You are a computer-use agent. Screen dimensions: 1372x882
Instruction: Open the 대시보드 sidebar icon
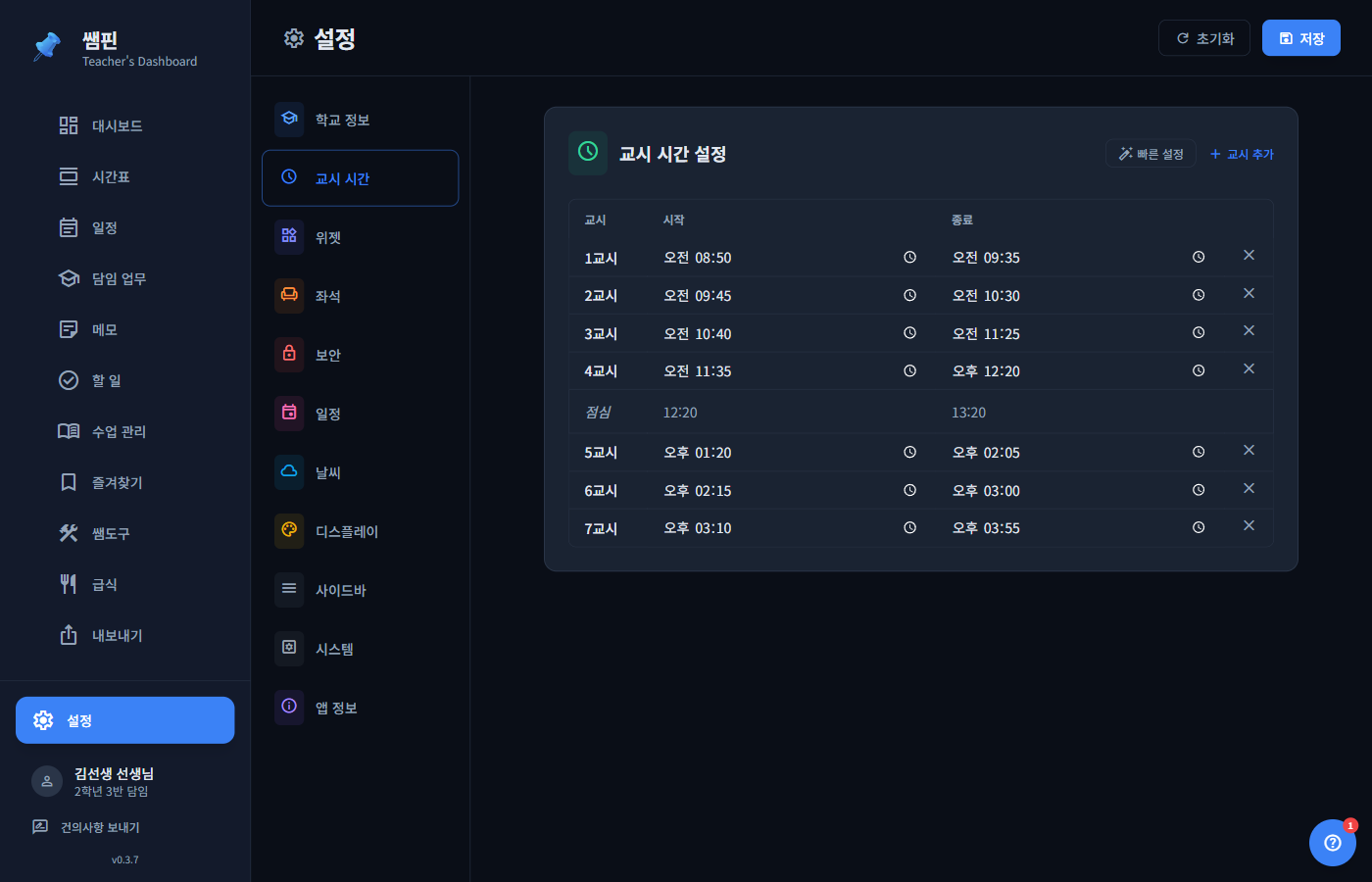pos(67,125)
